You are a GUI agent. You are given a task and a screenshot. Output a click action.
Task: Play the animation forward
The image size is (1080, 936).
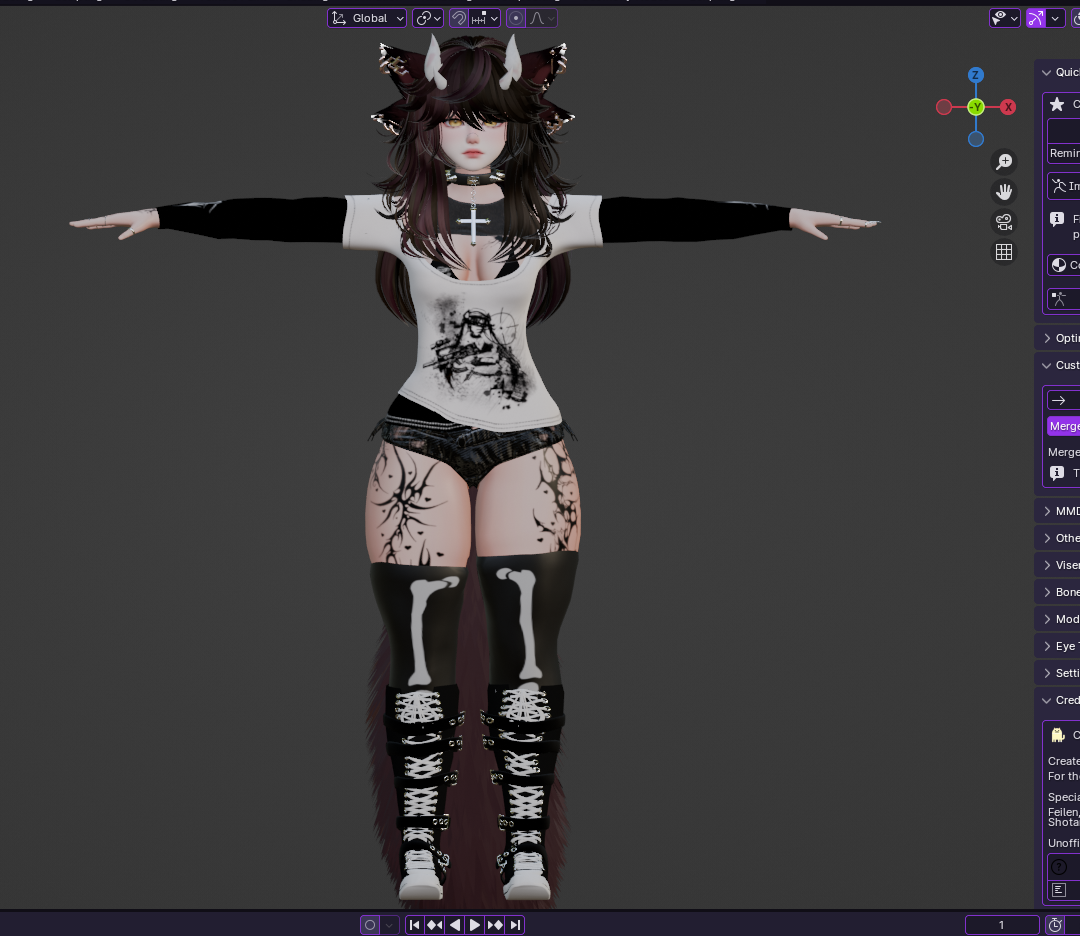point(475,925)
